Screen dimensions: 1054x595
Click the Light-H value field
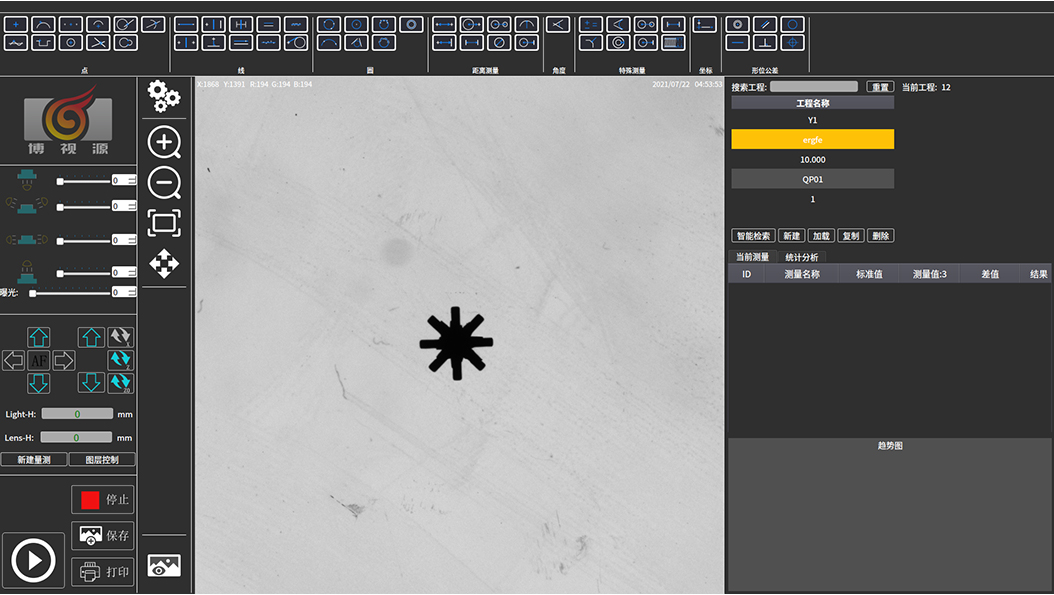tap(77, 414)
